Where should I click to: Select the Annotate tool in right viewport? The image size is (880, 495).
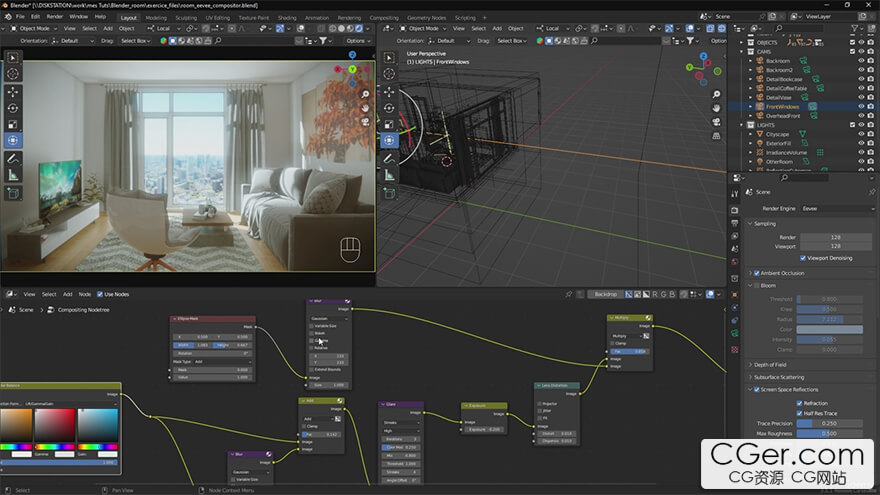(389, 159)
